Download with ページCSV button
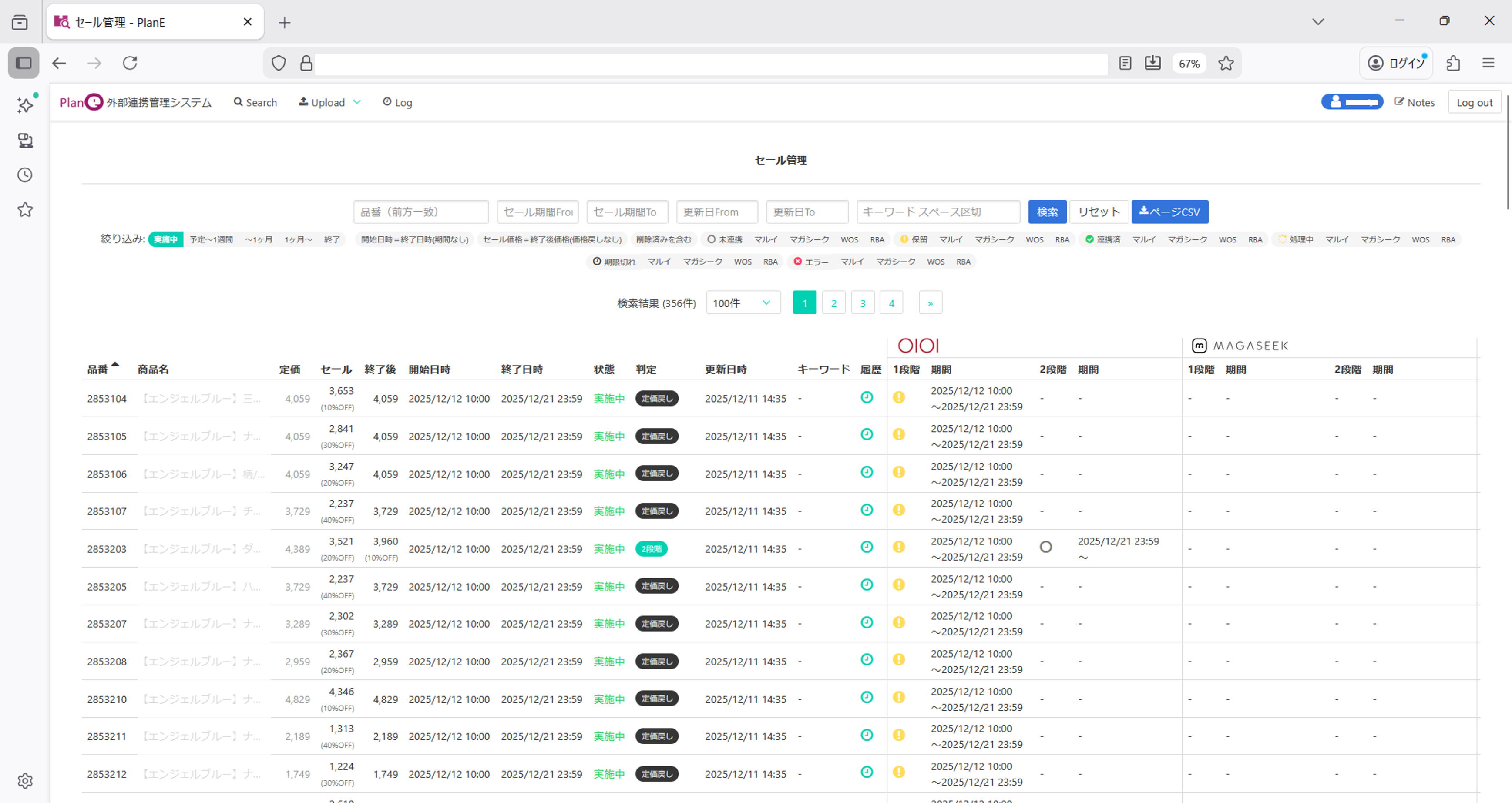Viewport: 1512px width, 803px height. click(x=1169, y=212)
